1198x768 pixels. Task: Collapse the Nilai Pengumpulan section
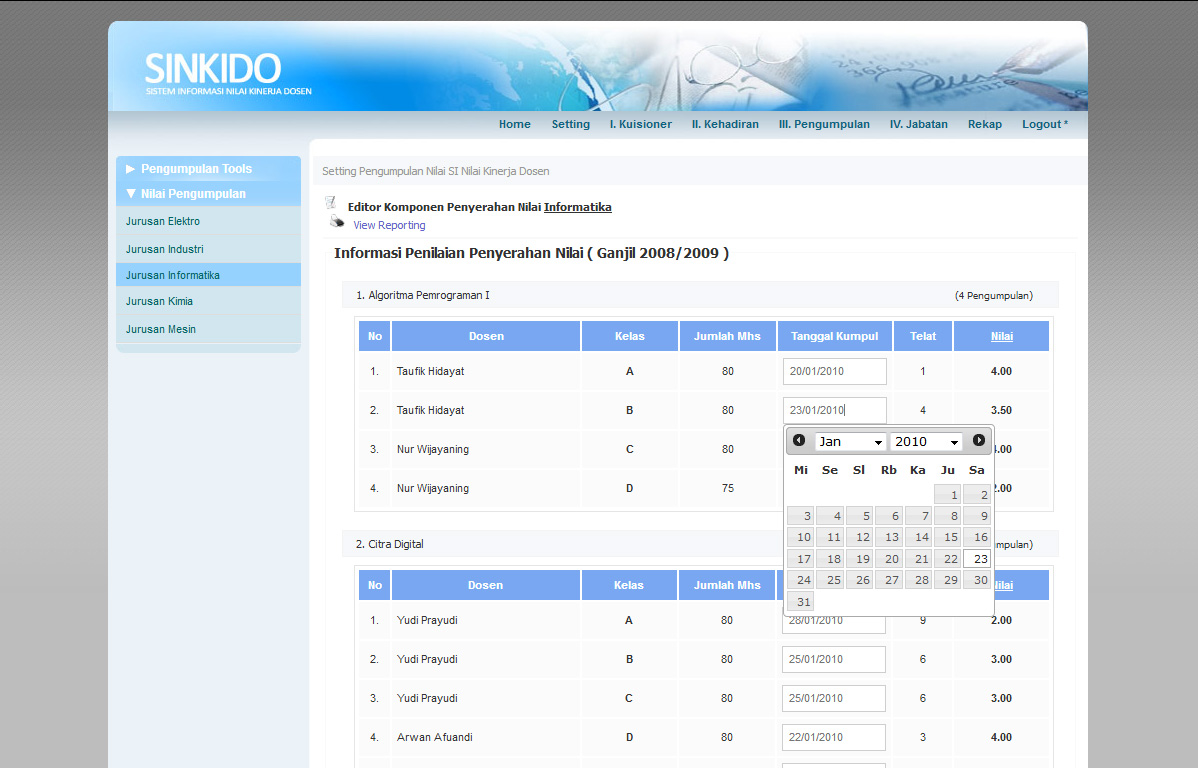point(193,194)
